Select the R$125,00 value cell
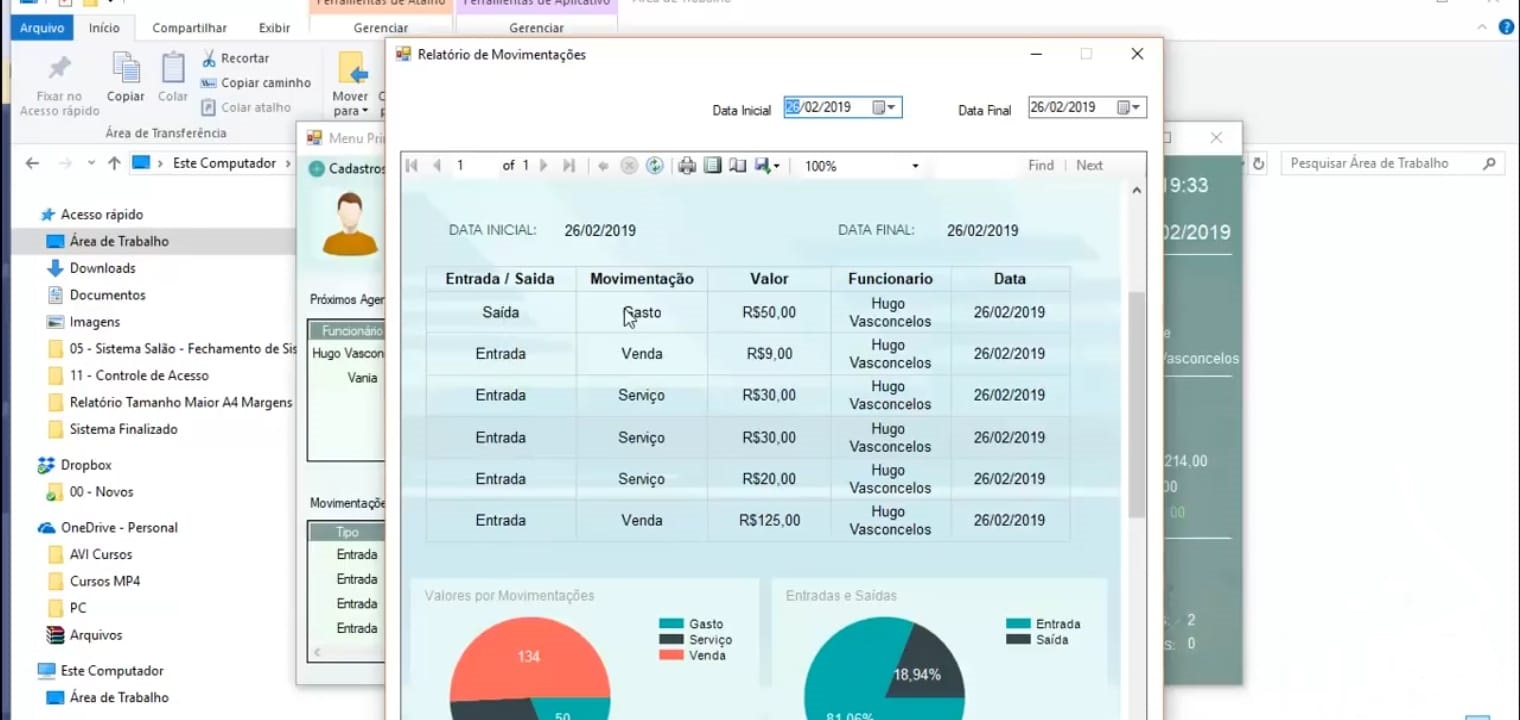This screenshot has height=720, width=1520. [x=769, y=521]
